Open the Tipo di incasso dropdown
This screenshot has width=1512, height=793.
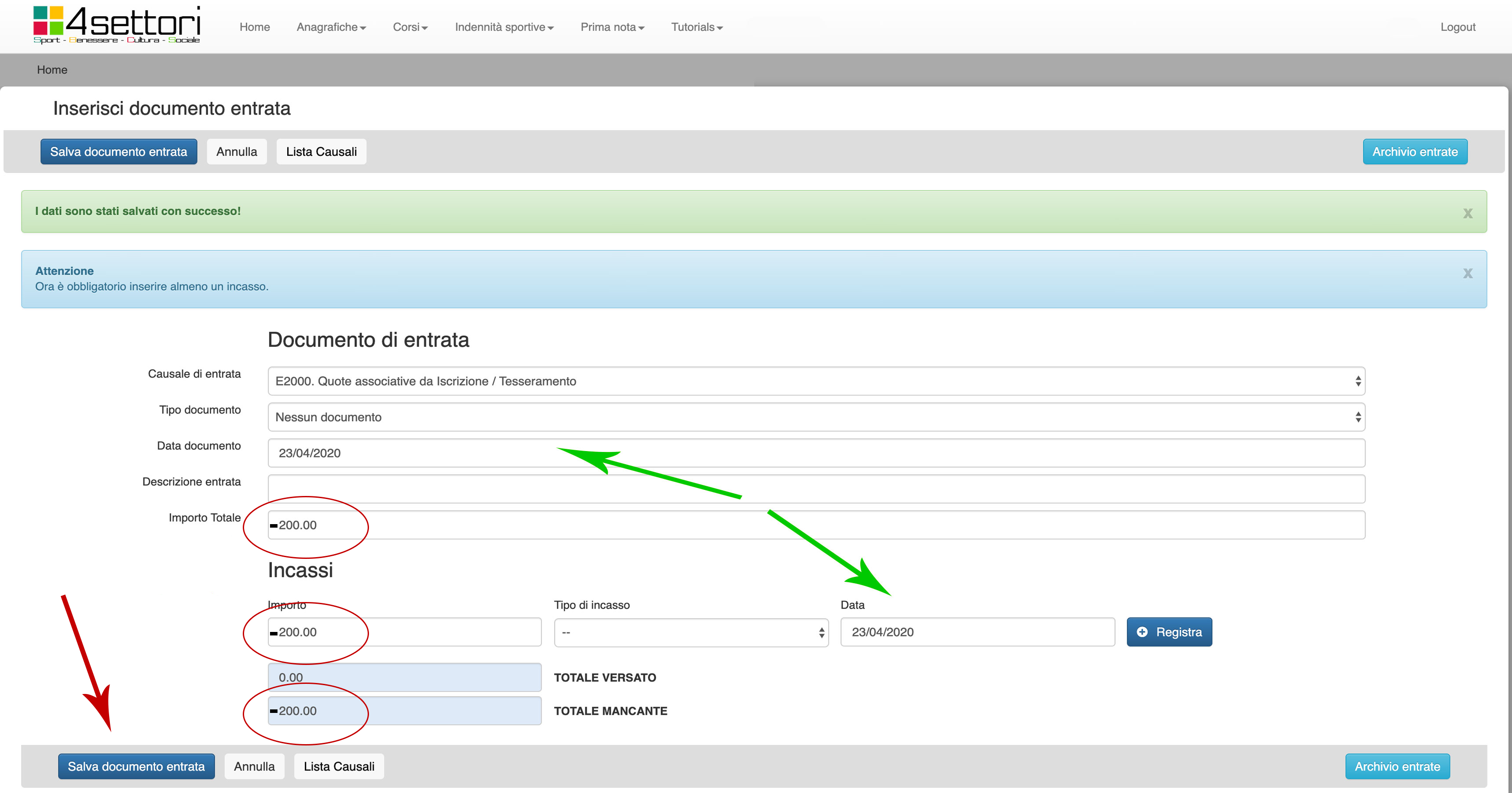click(x=691, y=633)
